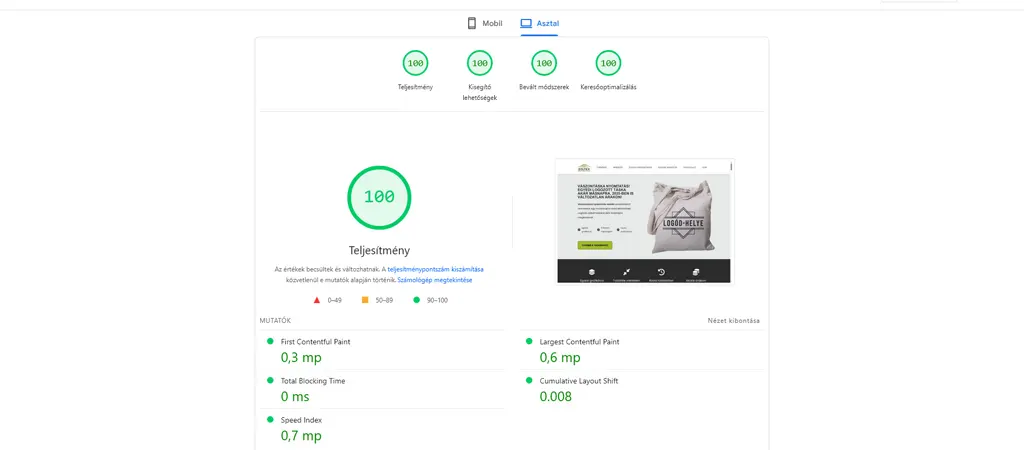The image size is (1024, 450).
Task: Jump to Keresőoptimalizálás score gauge
Action: coord(608,64)
